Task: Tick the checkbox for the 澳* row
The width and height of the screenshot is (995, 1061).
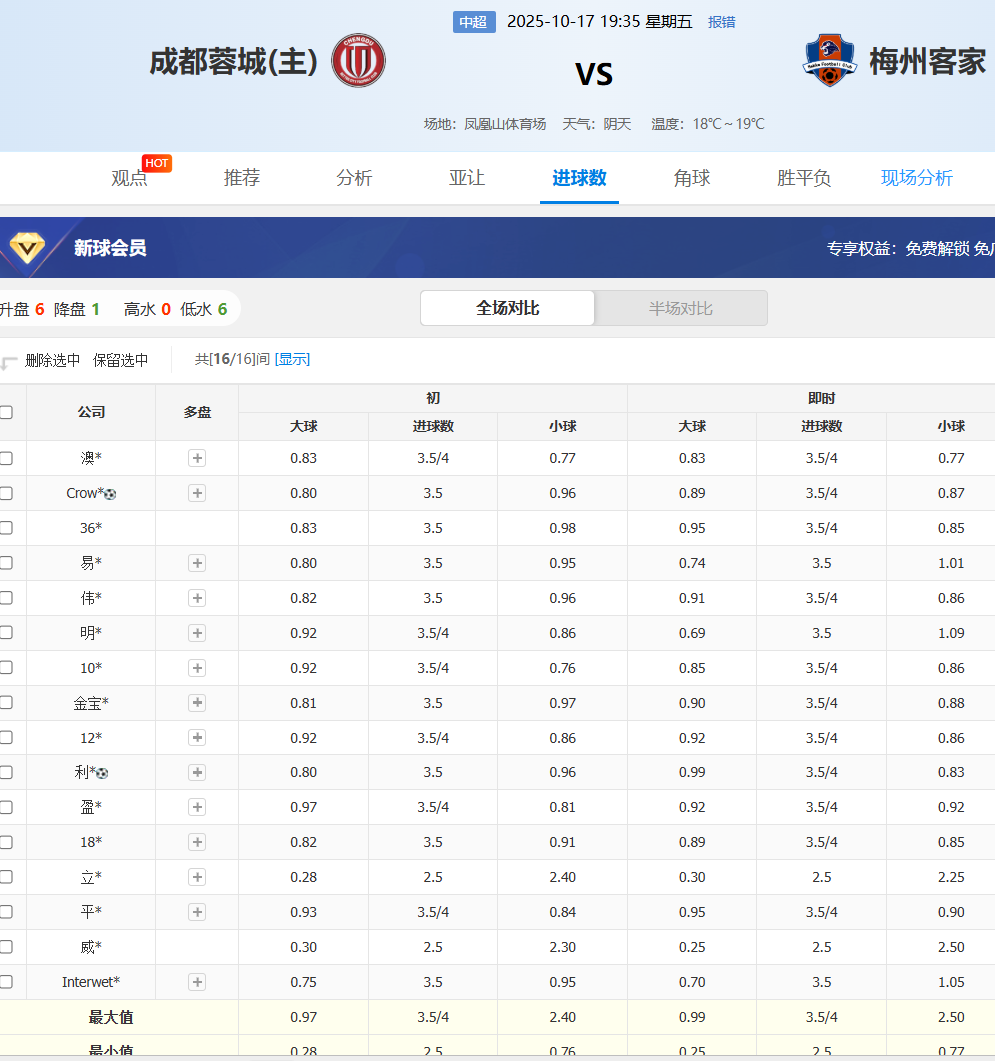Action: [6, 458]
